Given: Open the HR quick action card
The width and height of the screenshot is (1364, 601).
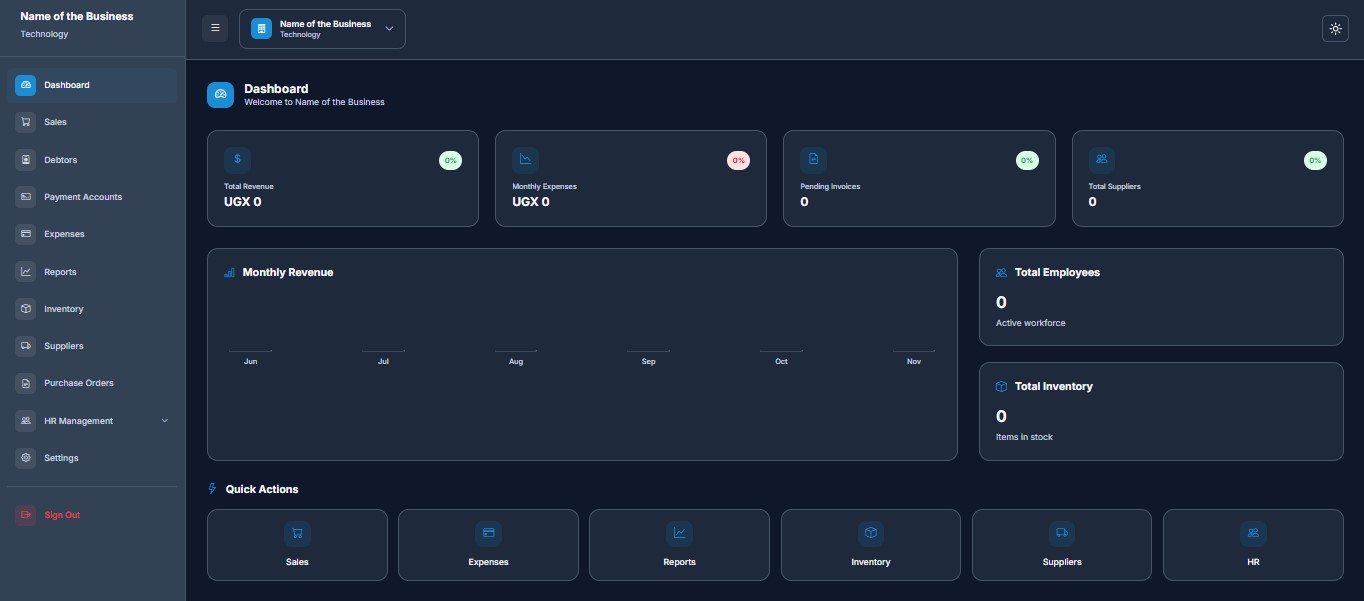Looking at the screenshot, I should point(1253,545).
